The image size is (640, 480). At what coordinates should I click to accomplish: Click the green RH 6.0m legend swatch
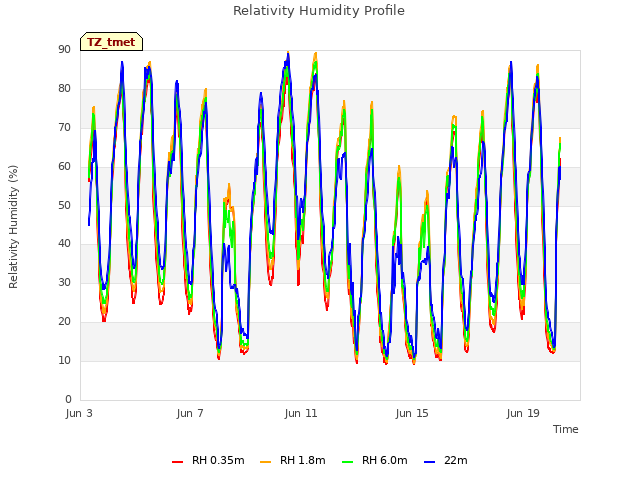[347, 462]
